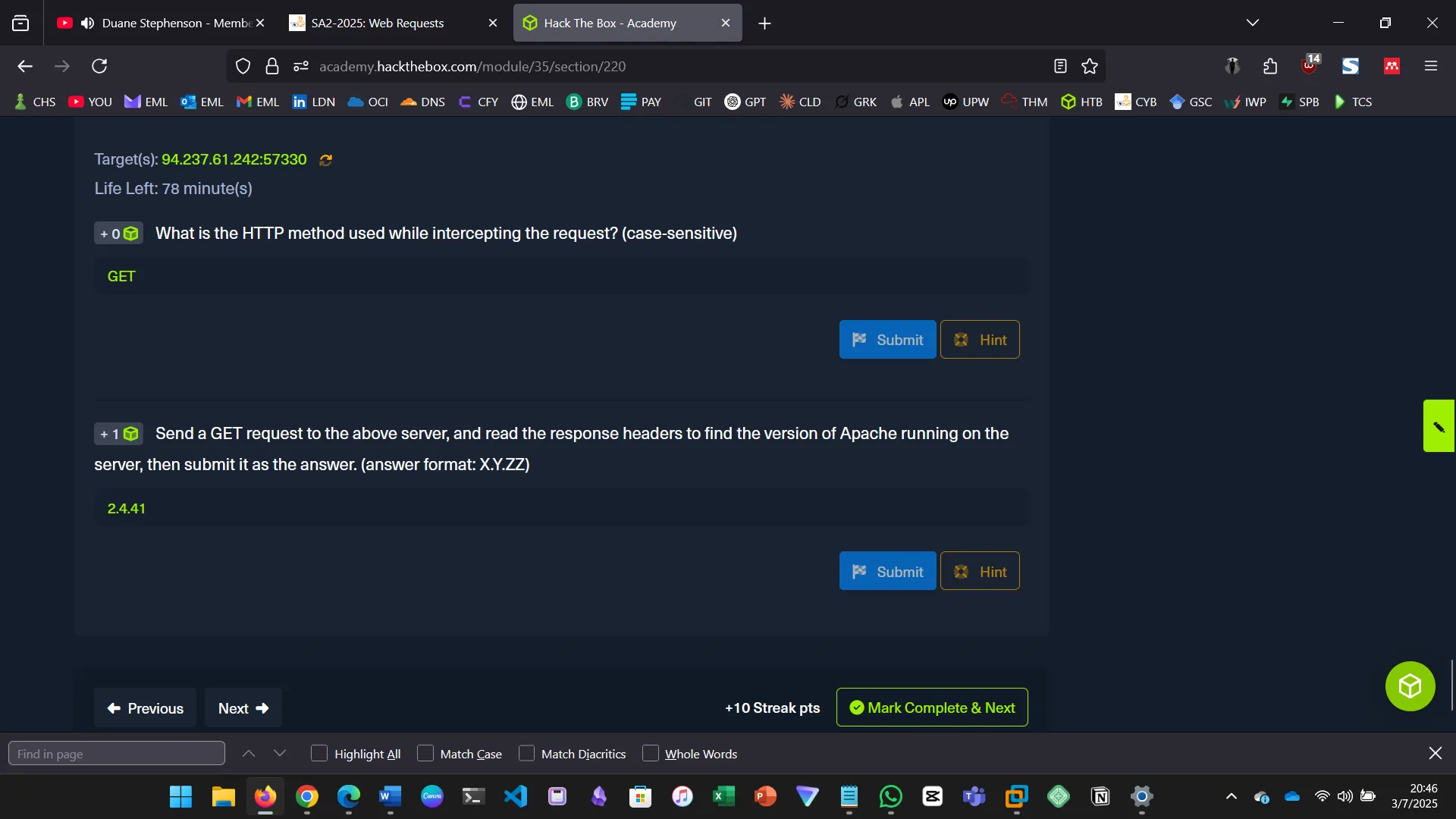
Task: Submit the Apache version answer
Action: point(887,572)
